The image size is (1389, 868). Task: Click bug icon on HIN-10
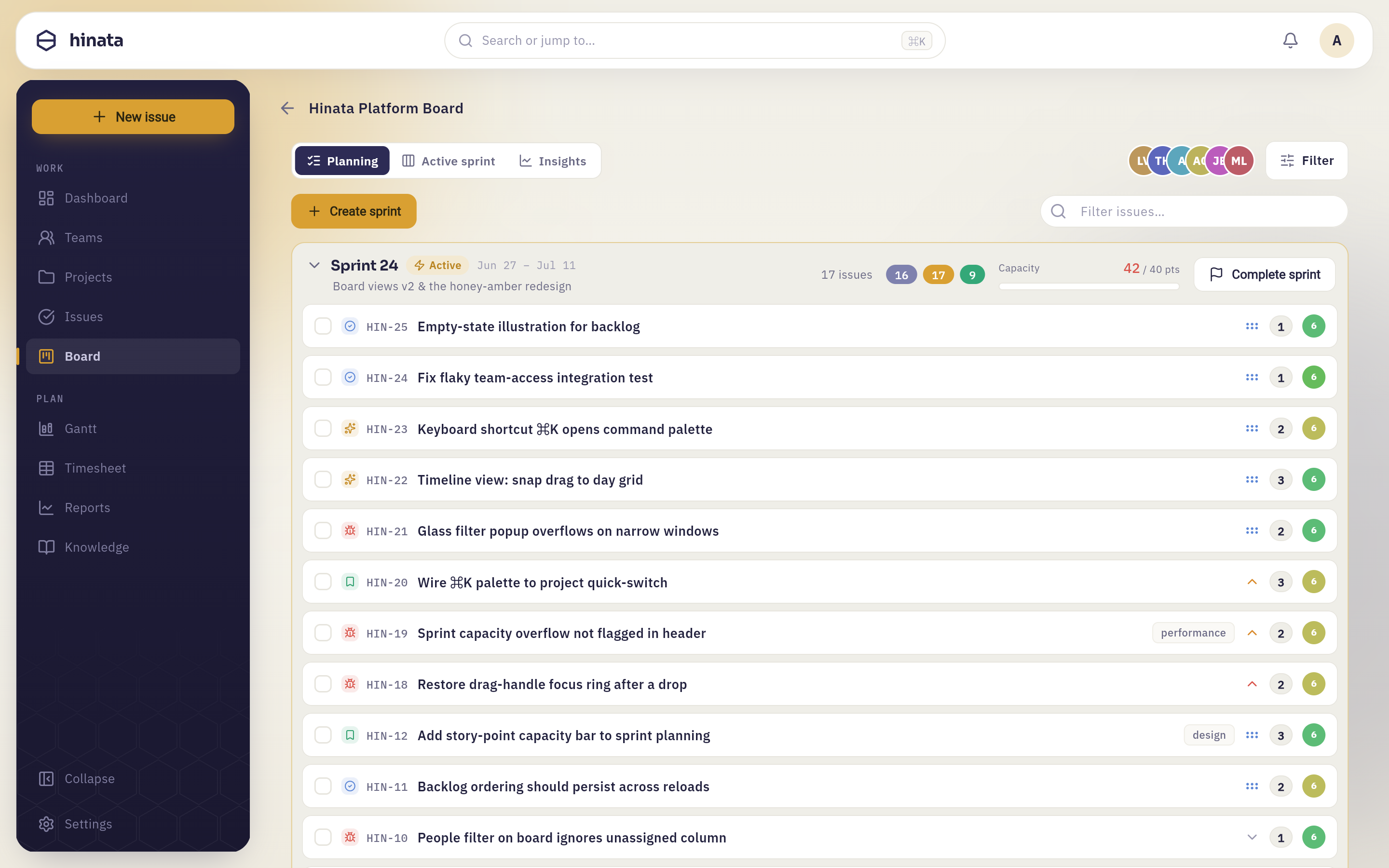pos(350,837)
